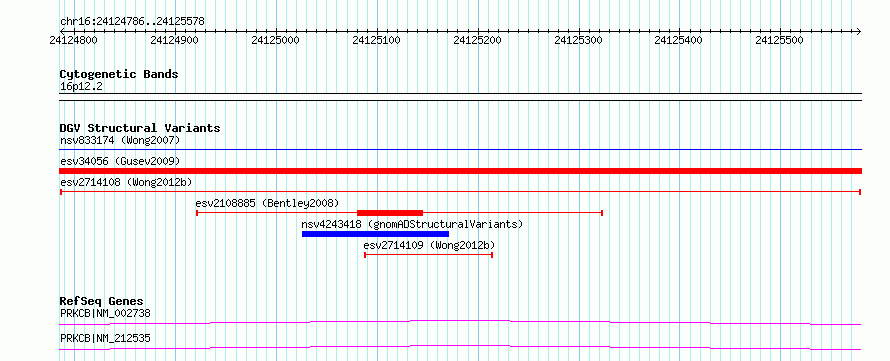890x361 pixels.
Task: Open the esv2714108 (Wong2012b) variant label
Action: (126, 182)
